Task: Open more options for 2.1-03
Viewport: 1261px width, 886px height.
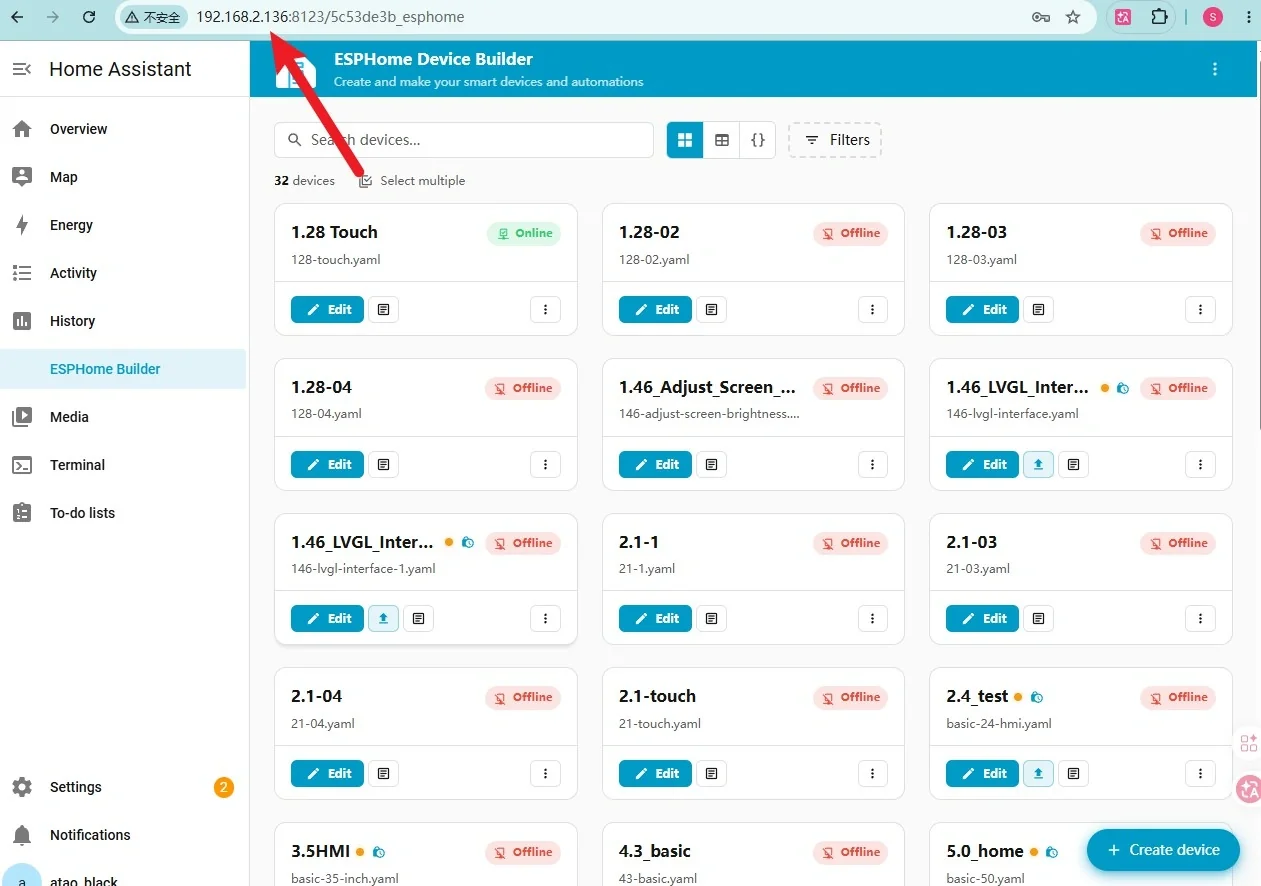Action: pos(1200,619)
